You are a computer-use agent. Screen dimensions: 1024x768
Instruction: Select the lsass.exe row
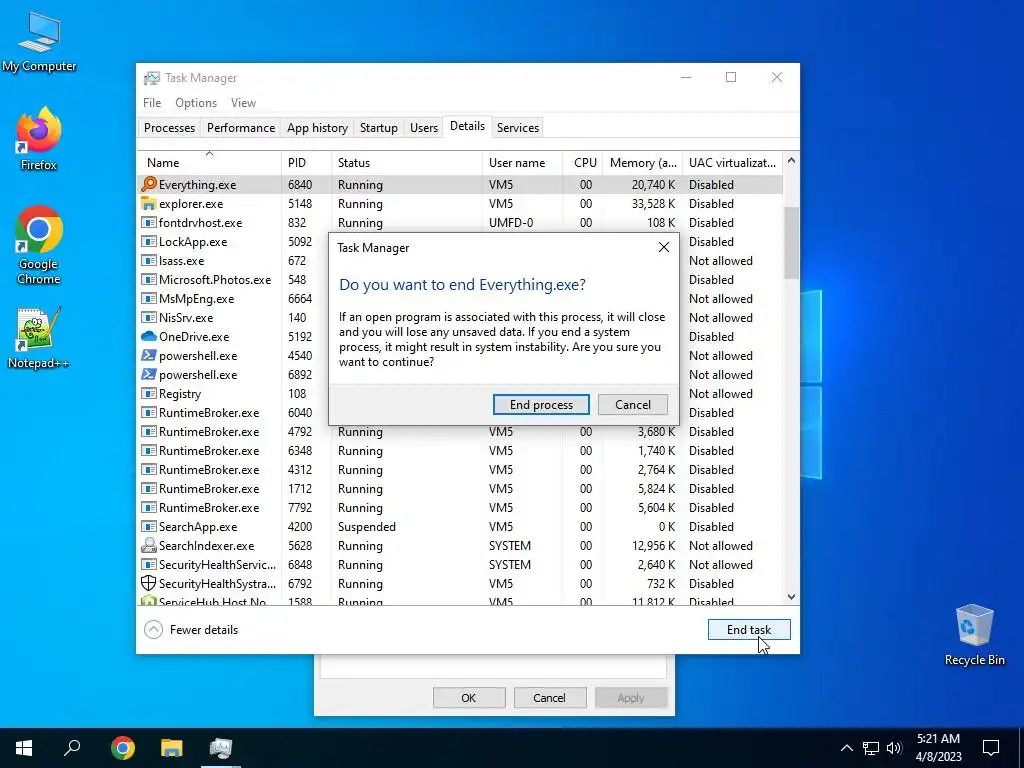pyautogui.click(x=460, y=261)
